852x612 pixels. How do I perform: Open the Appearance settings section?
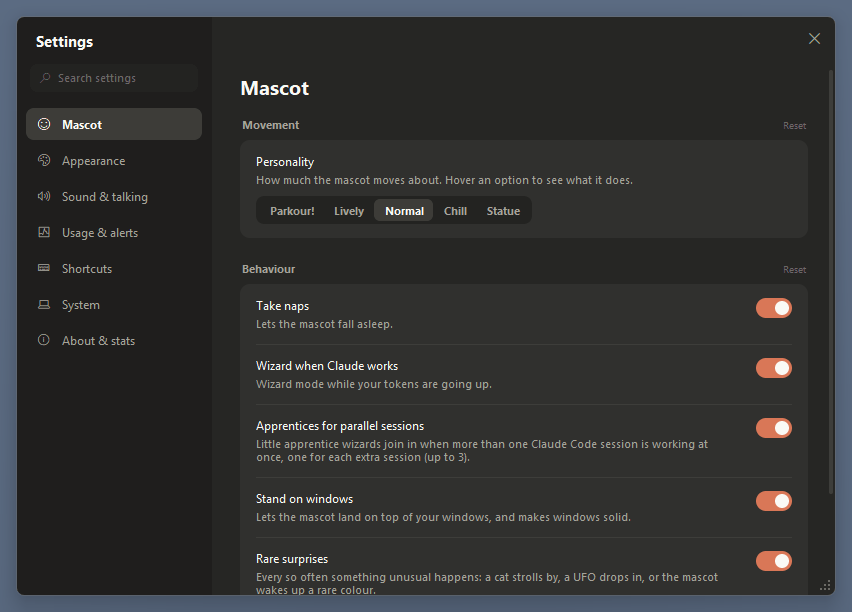114,161
